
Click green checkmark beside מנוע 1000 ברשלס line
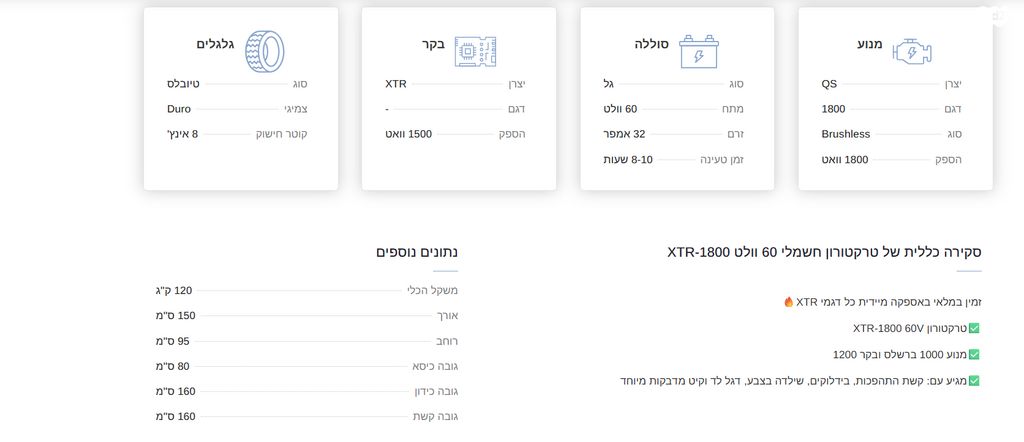[974, 355]
